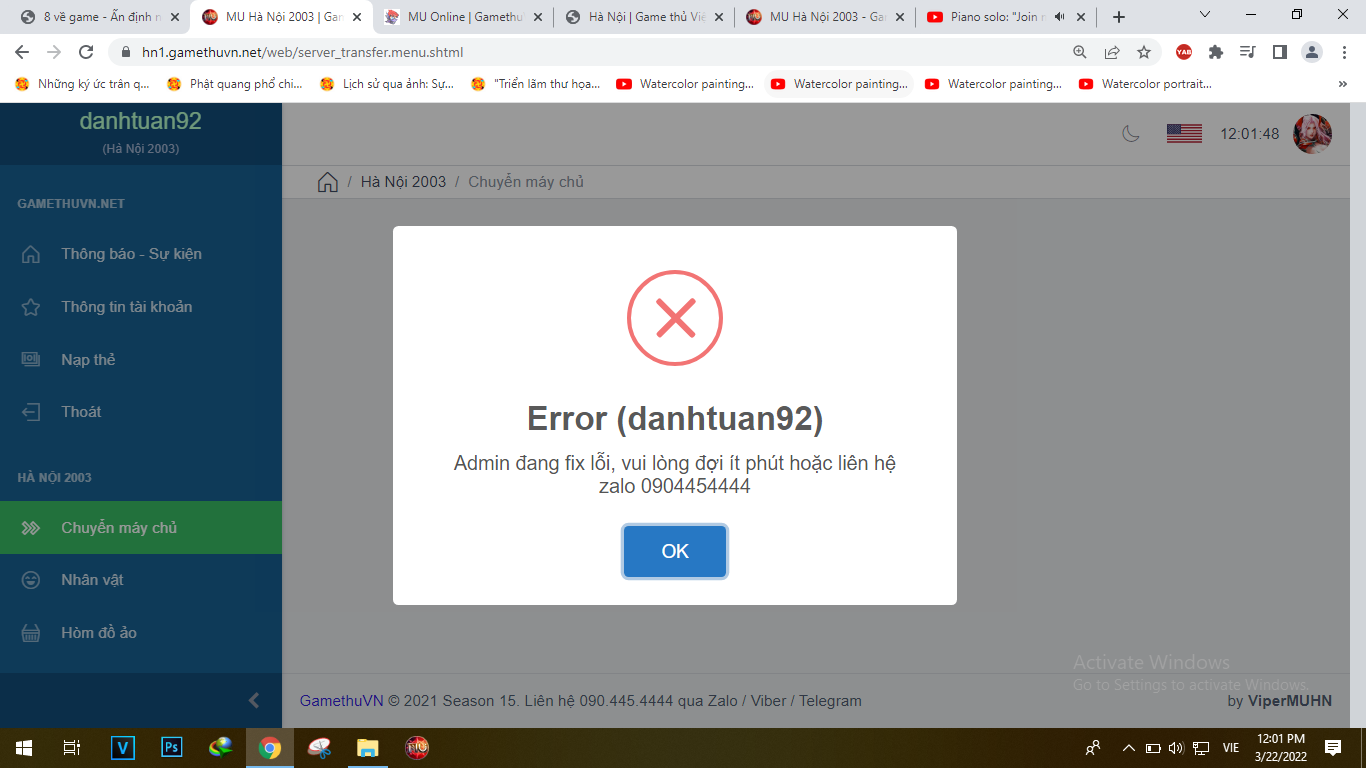Viewport: 1366px width, 768px height.
Task: Toggle dark mode moon icon
Action: [1131, 133]
